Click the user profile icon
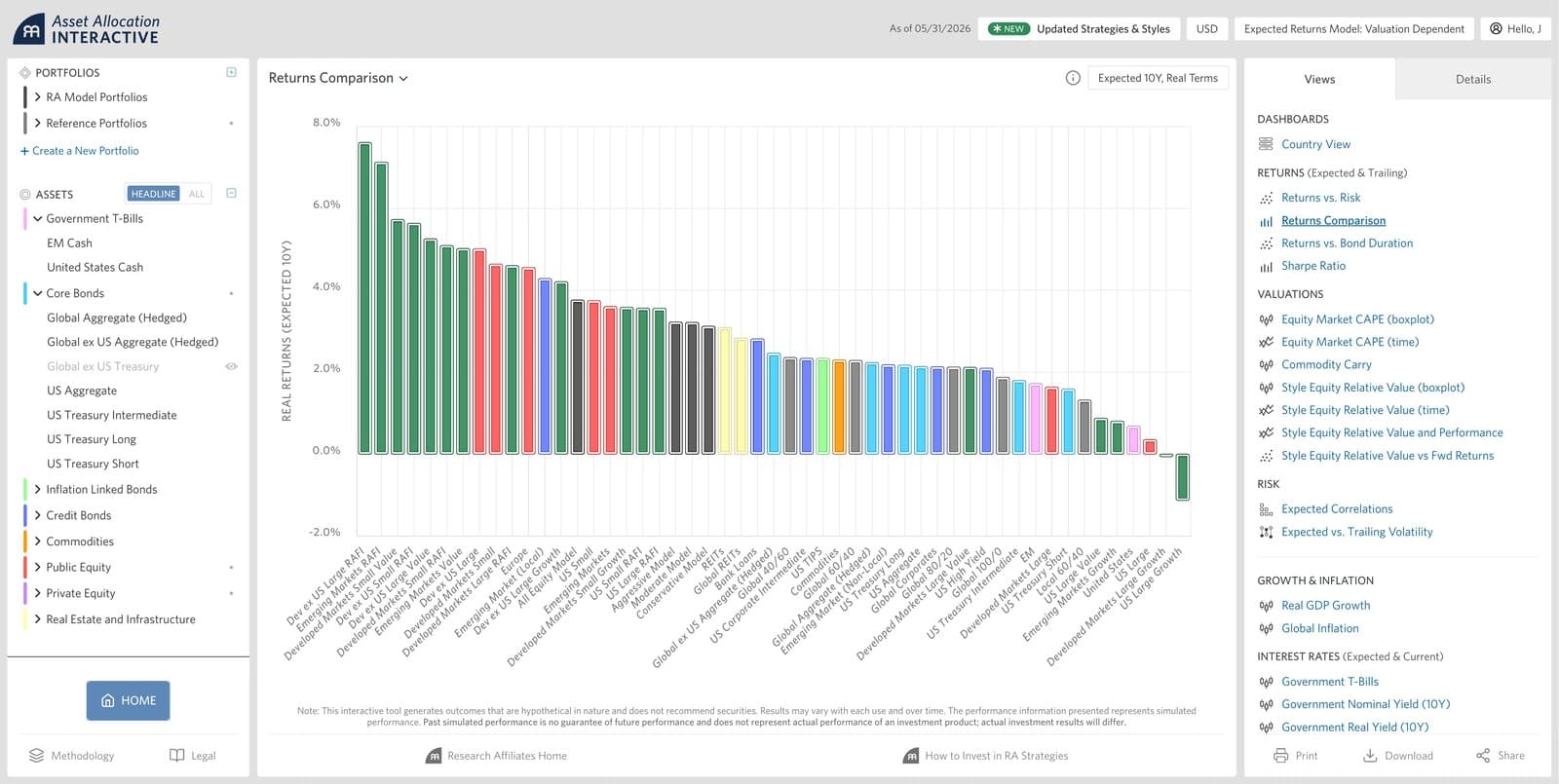 pos(1496,28)
